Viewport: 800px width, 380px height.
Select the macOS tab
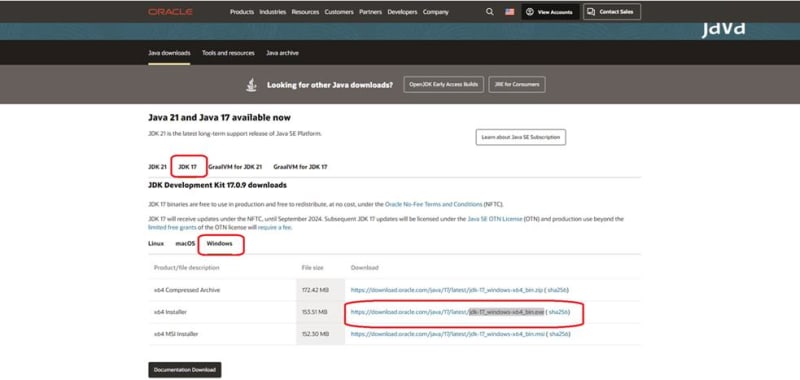(x=185, y=244)
